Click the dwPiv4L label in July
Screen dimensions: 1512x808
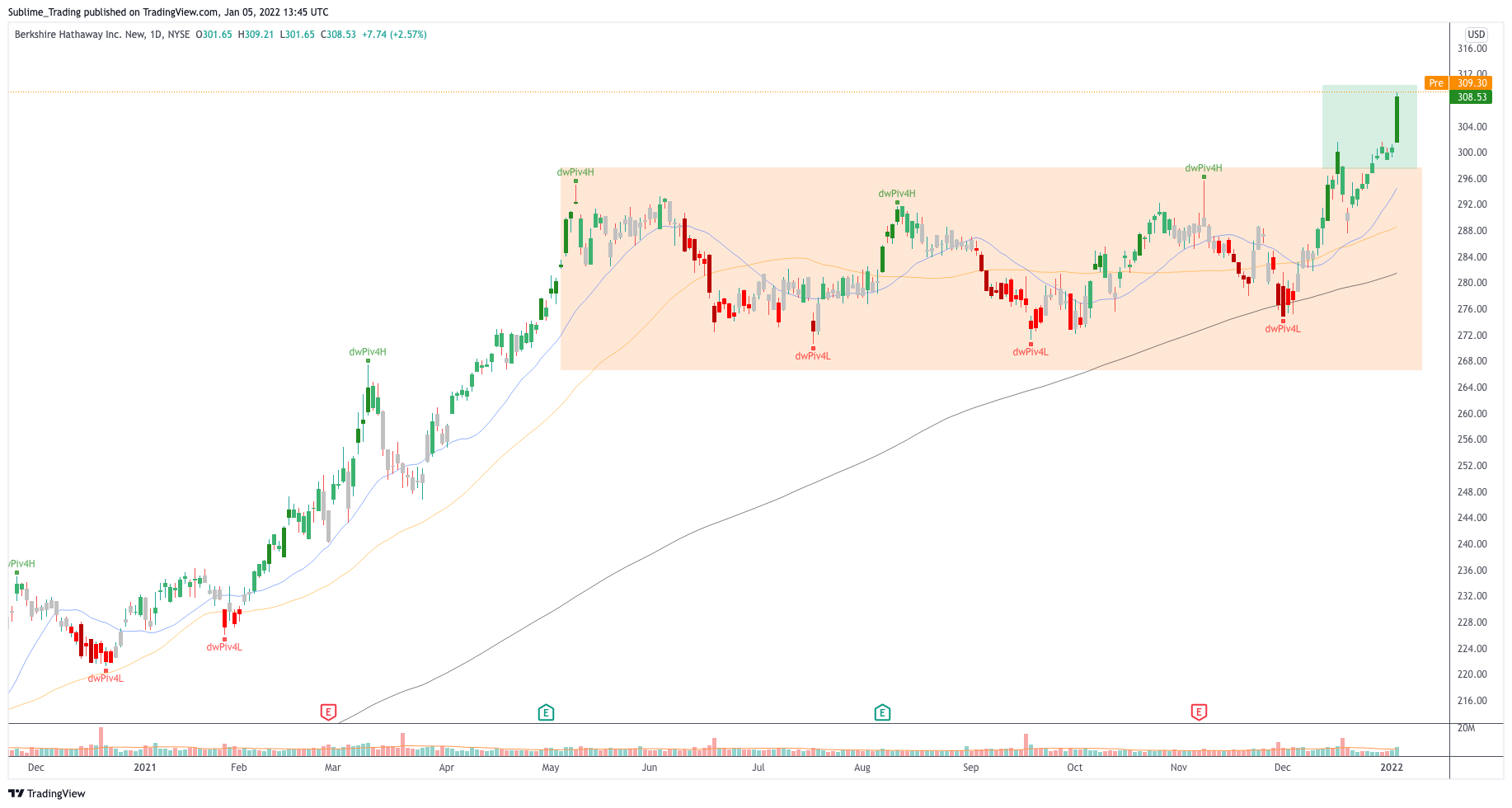pos(813,356)
